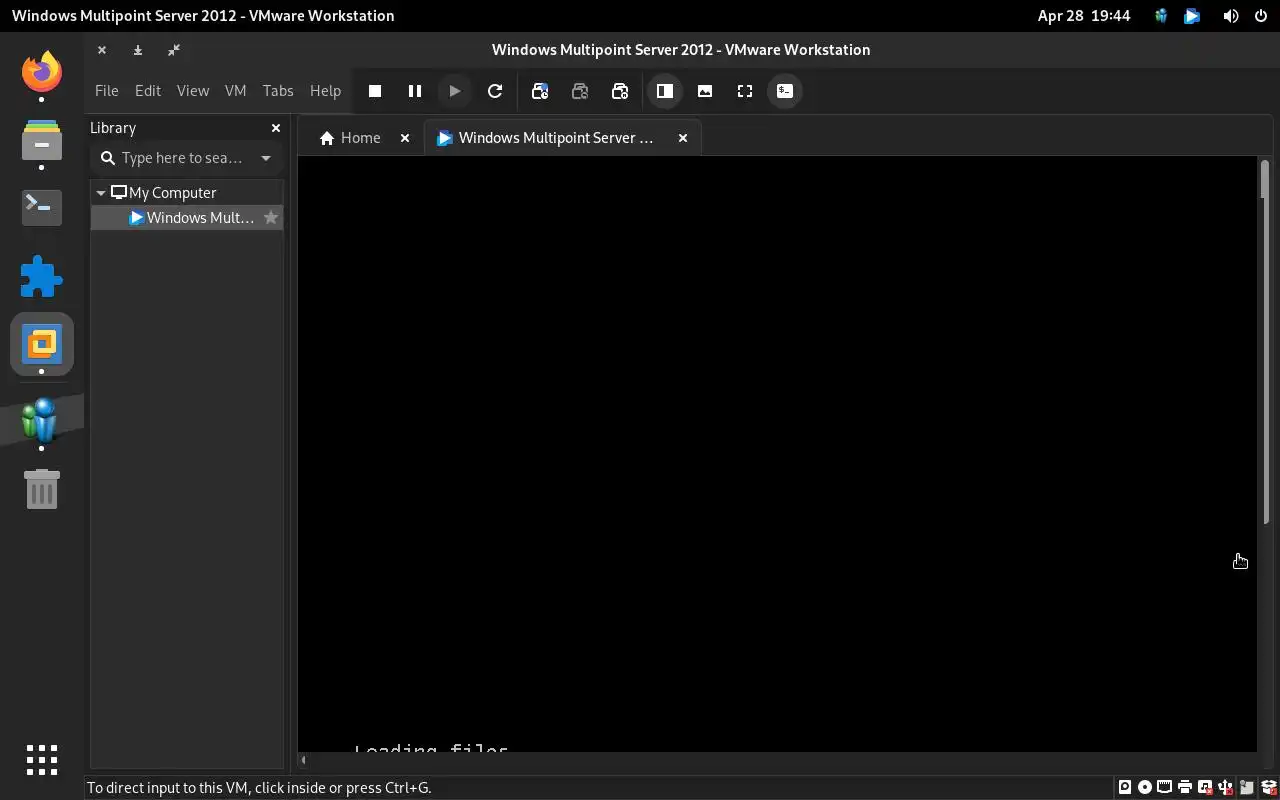Screen dimensions: 1280x800
Task: Open Terminal from the dock
Action: coord(42,207)
